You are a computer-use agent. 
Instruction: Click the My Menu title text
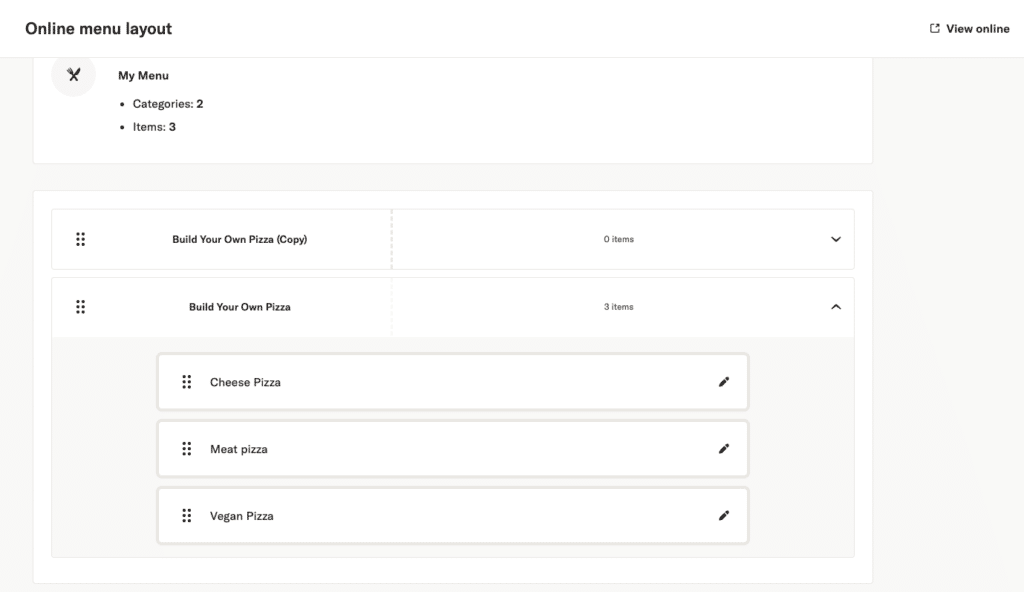pyautogui.click(x=143, y=76)
